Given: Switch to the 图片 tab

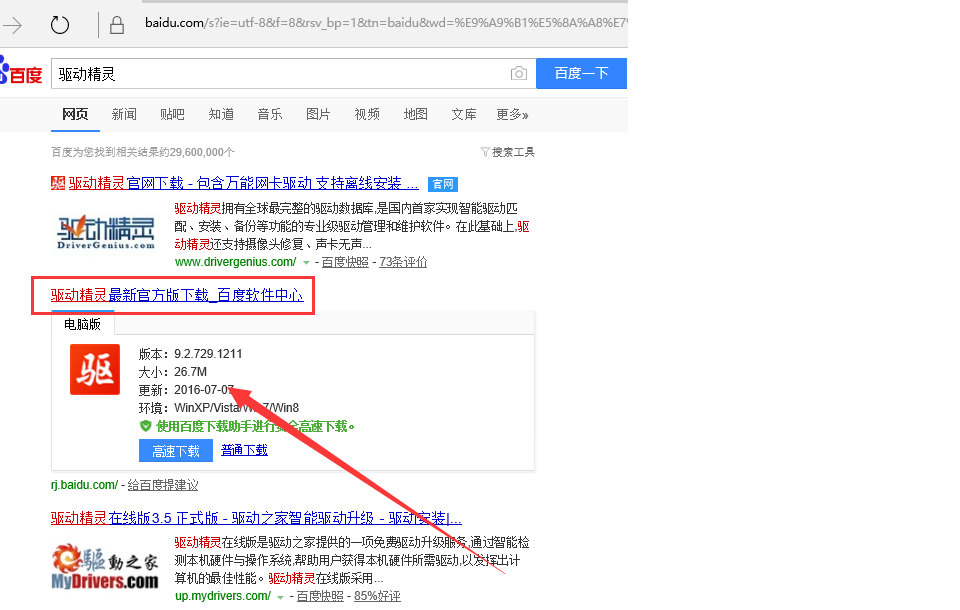Looking at the screenshot, I should coord(318,115).
